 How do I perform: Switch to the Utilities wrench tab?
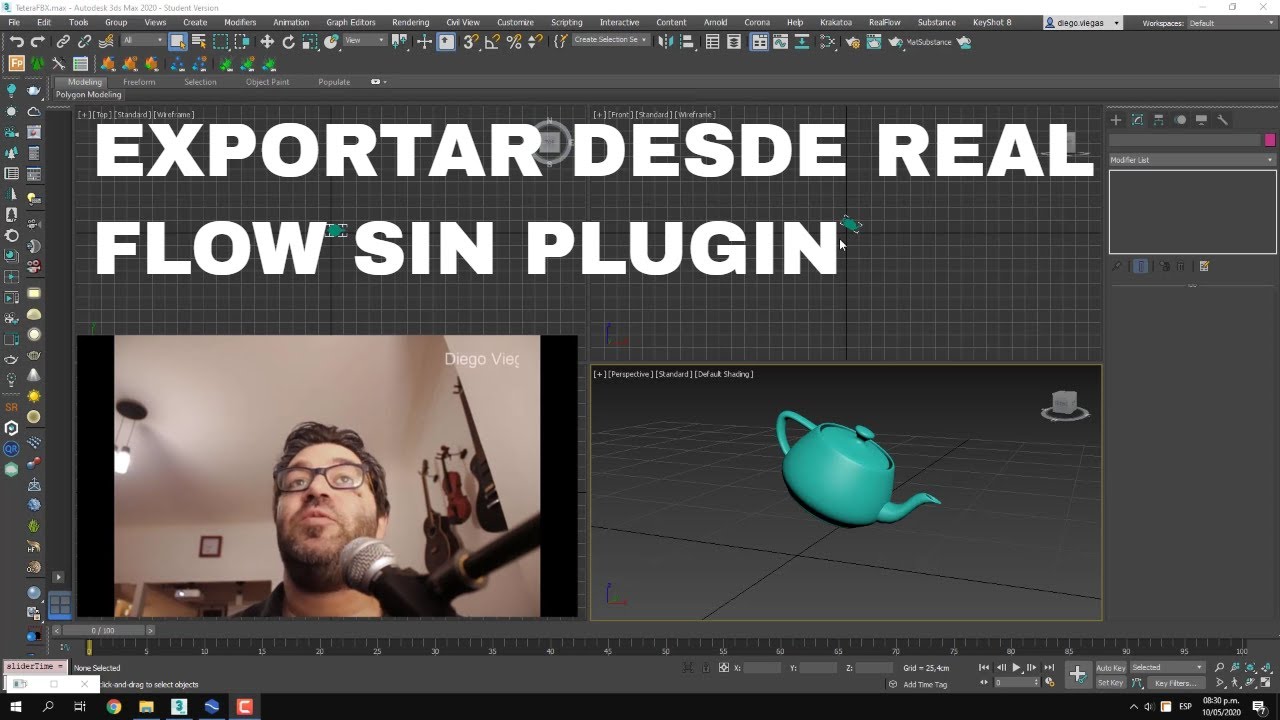tap(1222, 120)
